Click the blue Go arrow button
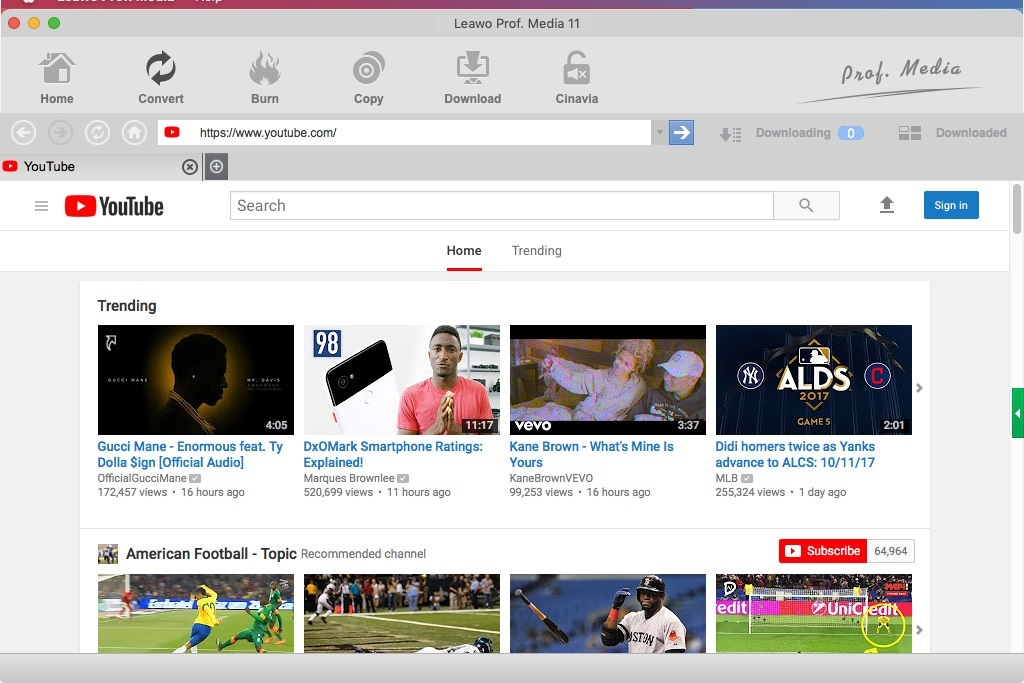The width and height of the screenshot is (1024, 683). pos(681,133)
